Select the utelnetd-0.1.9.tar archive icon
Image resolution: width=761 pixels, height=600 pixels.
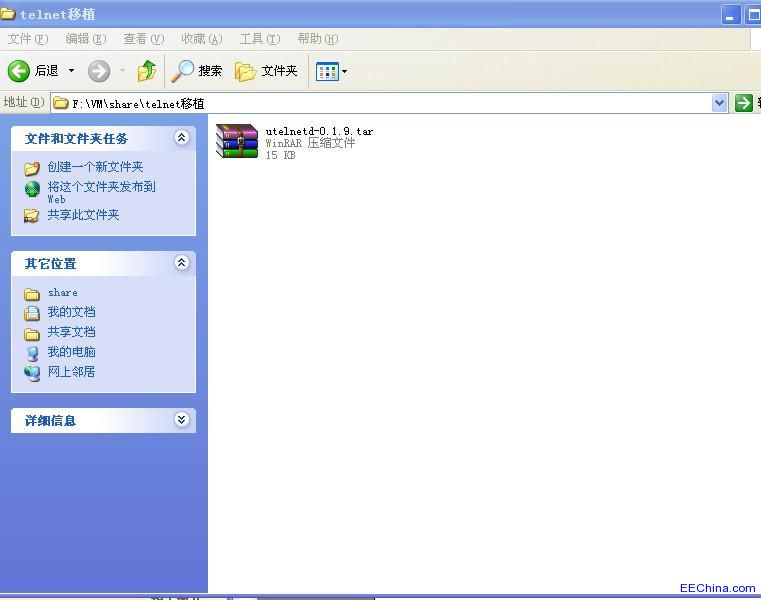tap(237, 141)
